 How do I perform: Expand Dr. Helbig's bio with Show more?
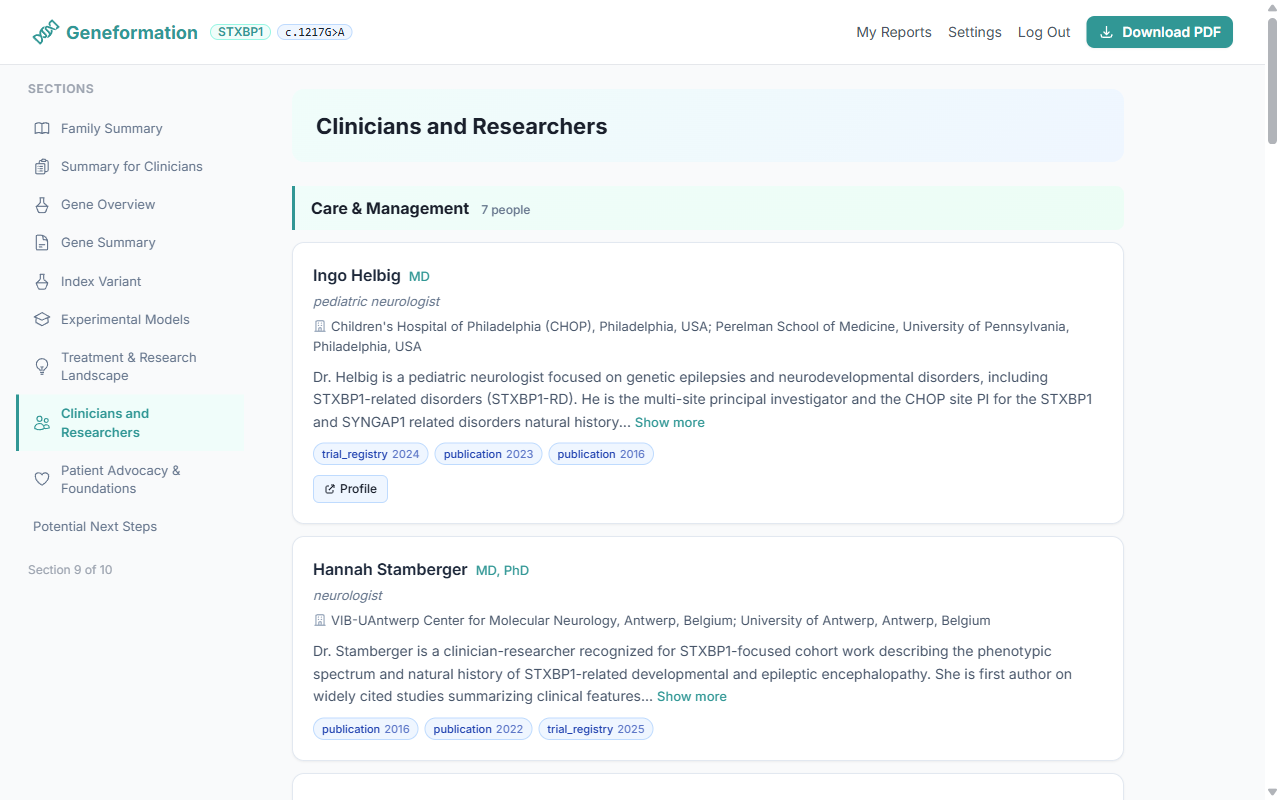669,422
